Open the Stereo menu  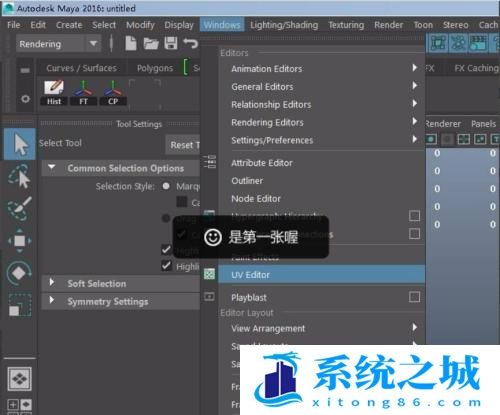[x=455, y=25]
